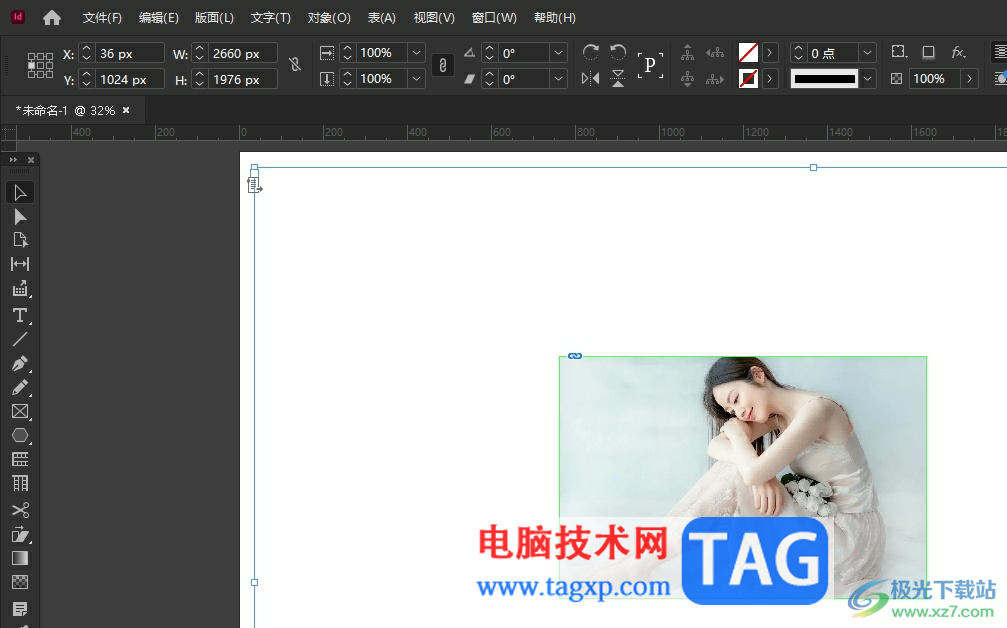Select the Type tool
Viewport: 1007px width, 628px height.
pos(19,315)
